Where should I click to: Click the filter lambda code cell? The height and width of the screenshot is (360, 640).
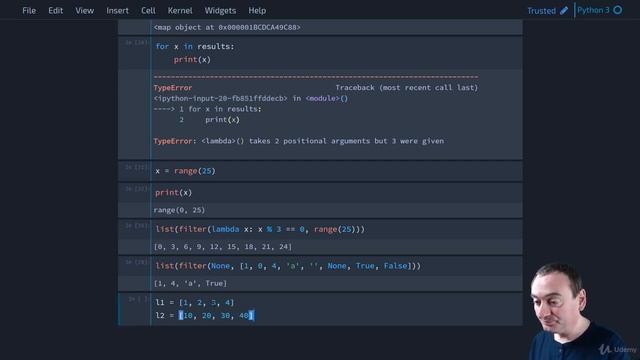click(337, 229)
